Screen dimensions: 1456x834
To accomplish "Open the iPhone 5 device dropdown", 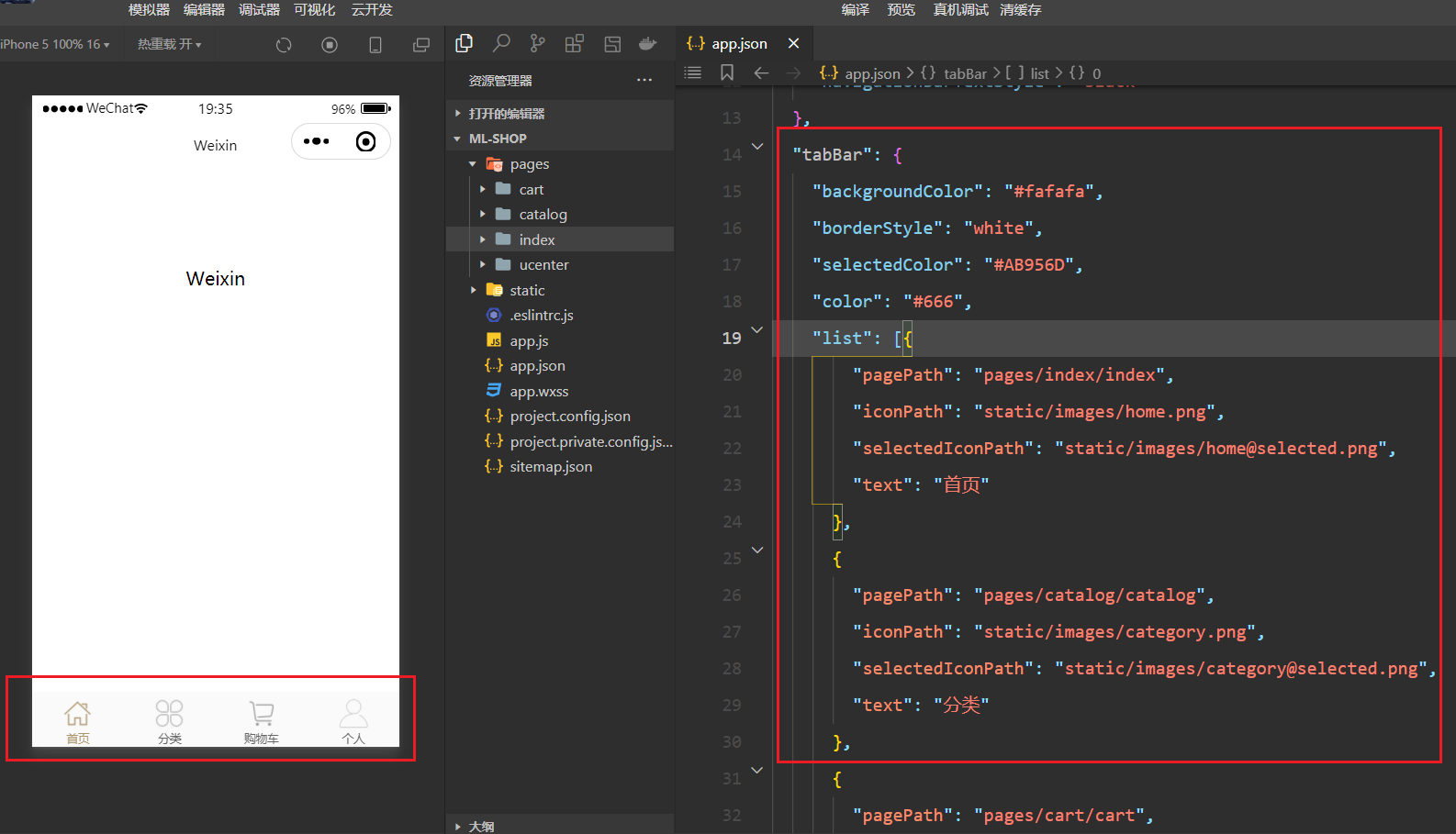I will pos(55,44).
